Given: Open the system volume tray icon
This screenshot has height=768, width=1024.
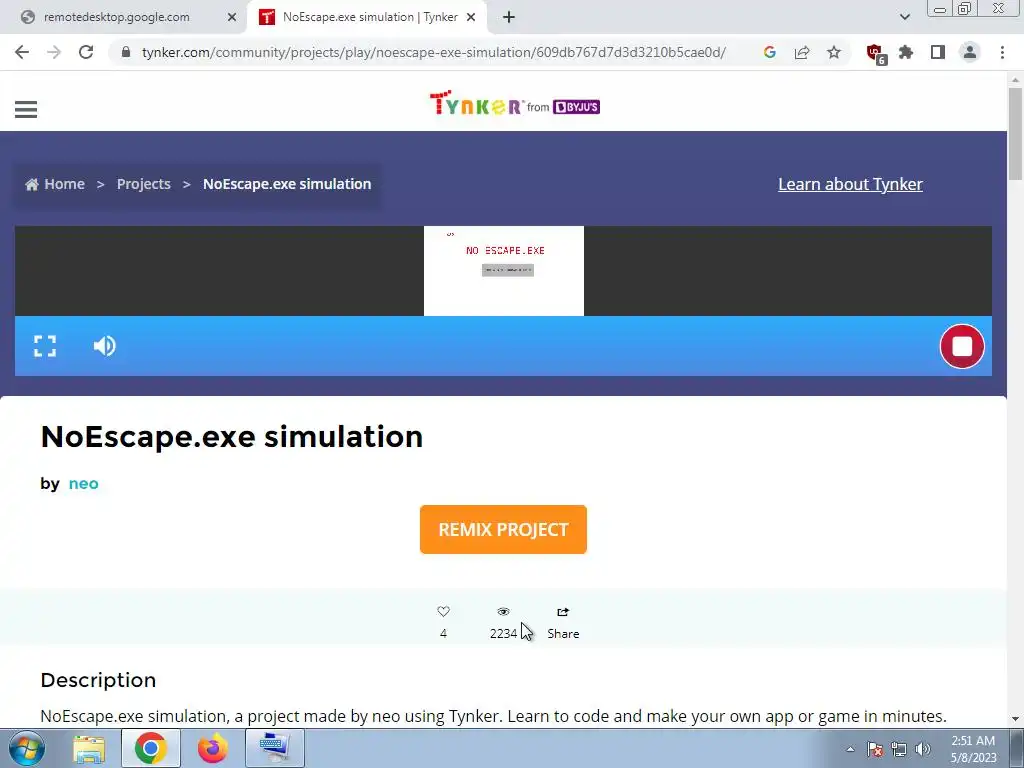Looking at the screenshot, I should [923, 749].
